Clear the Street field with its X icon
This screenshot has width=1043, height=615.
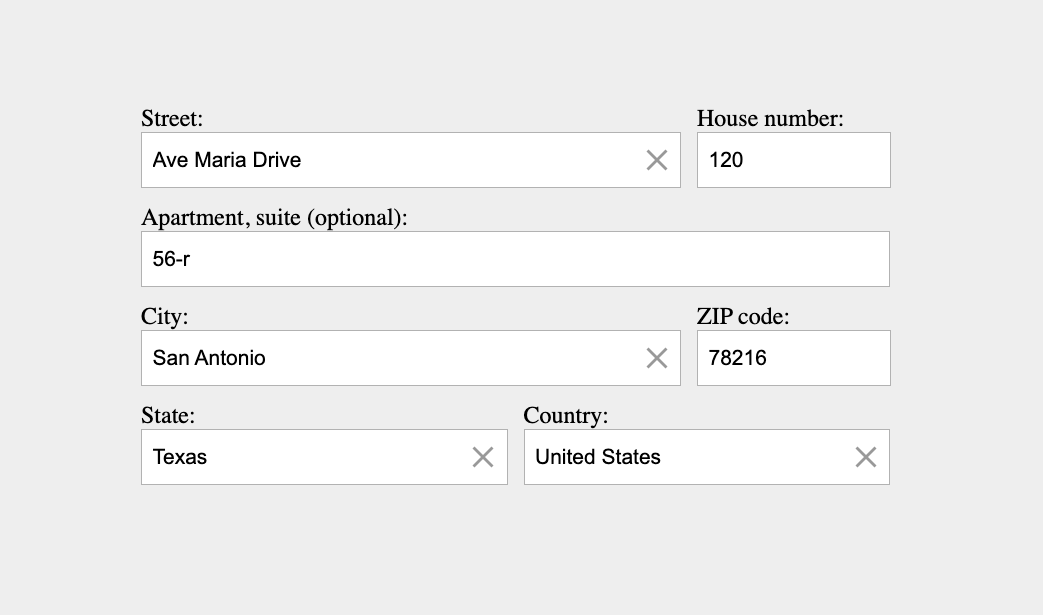coord(657,160)
